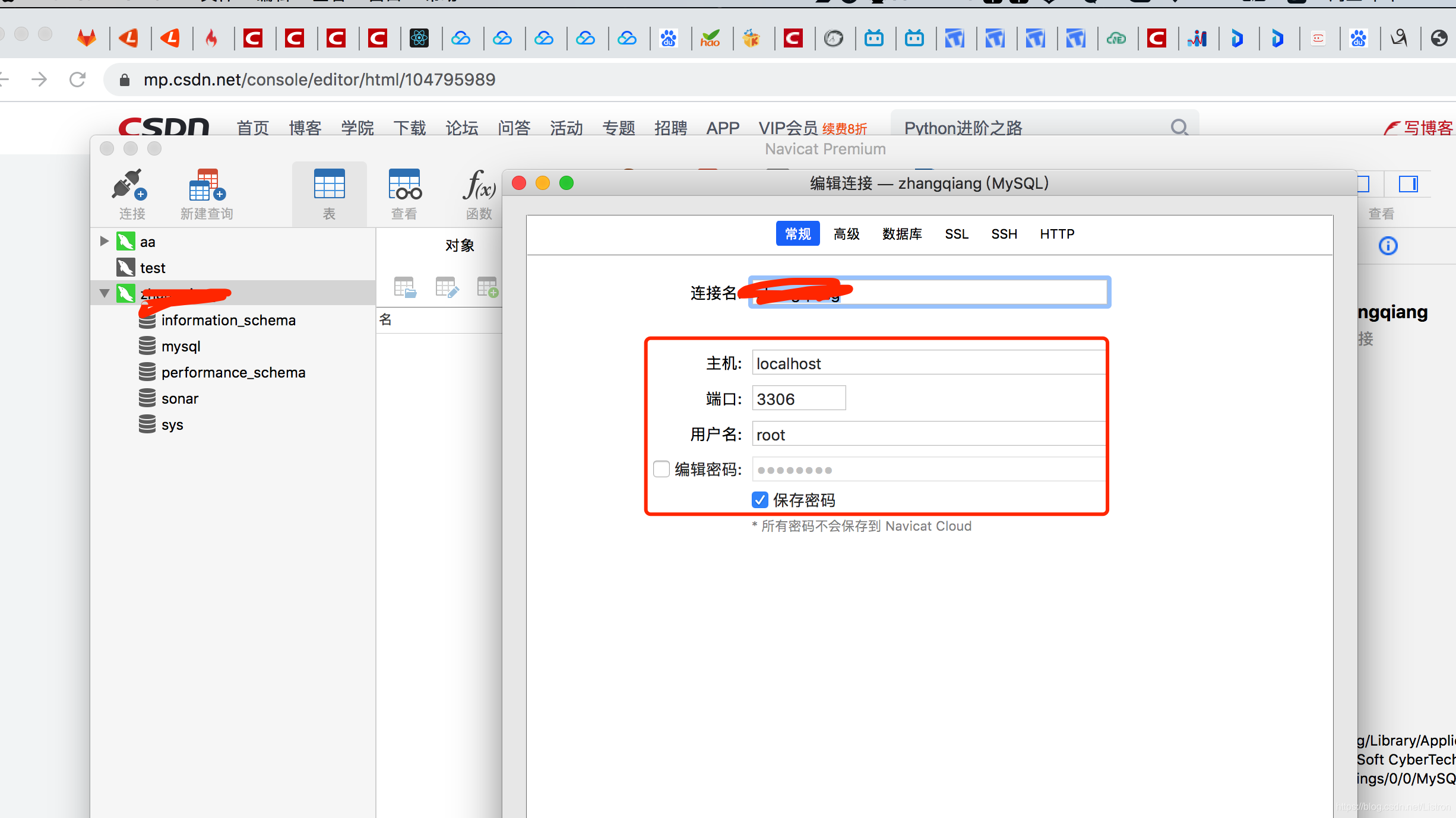
Task: Select the Function f(x) toolbar icon
Action: tap(479, 184)
